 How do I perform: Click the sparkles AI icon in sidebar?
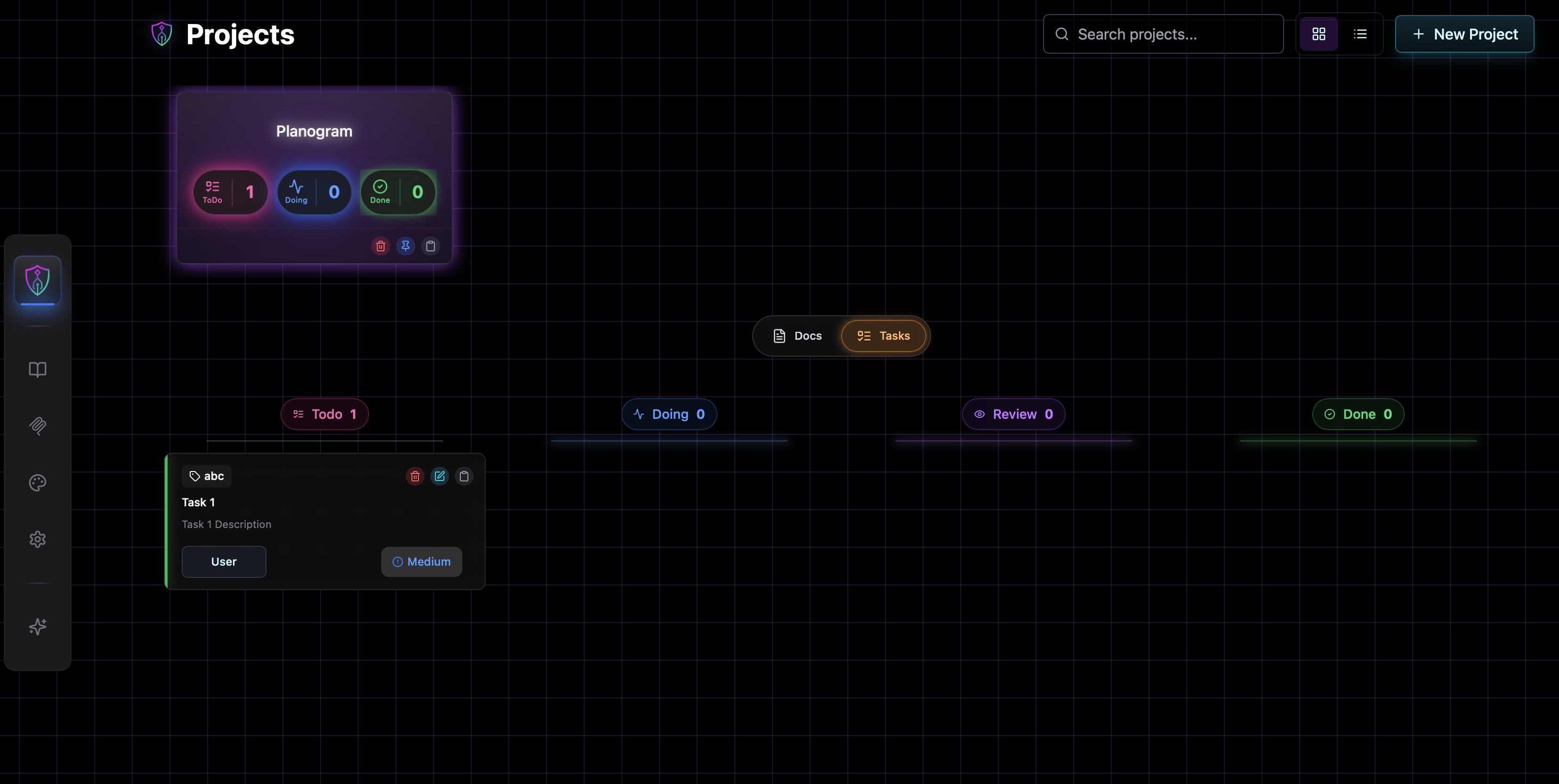[38, 627]
